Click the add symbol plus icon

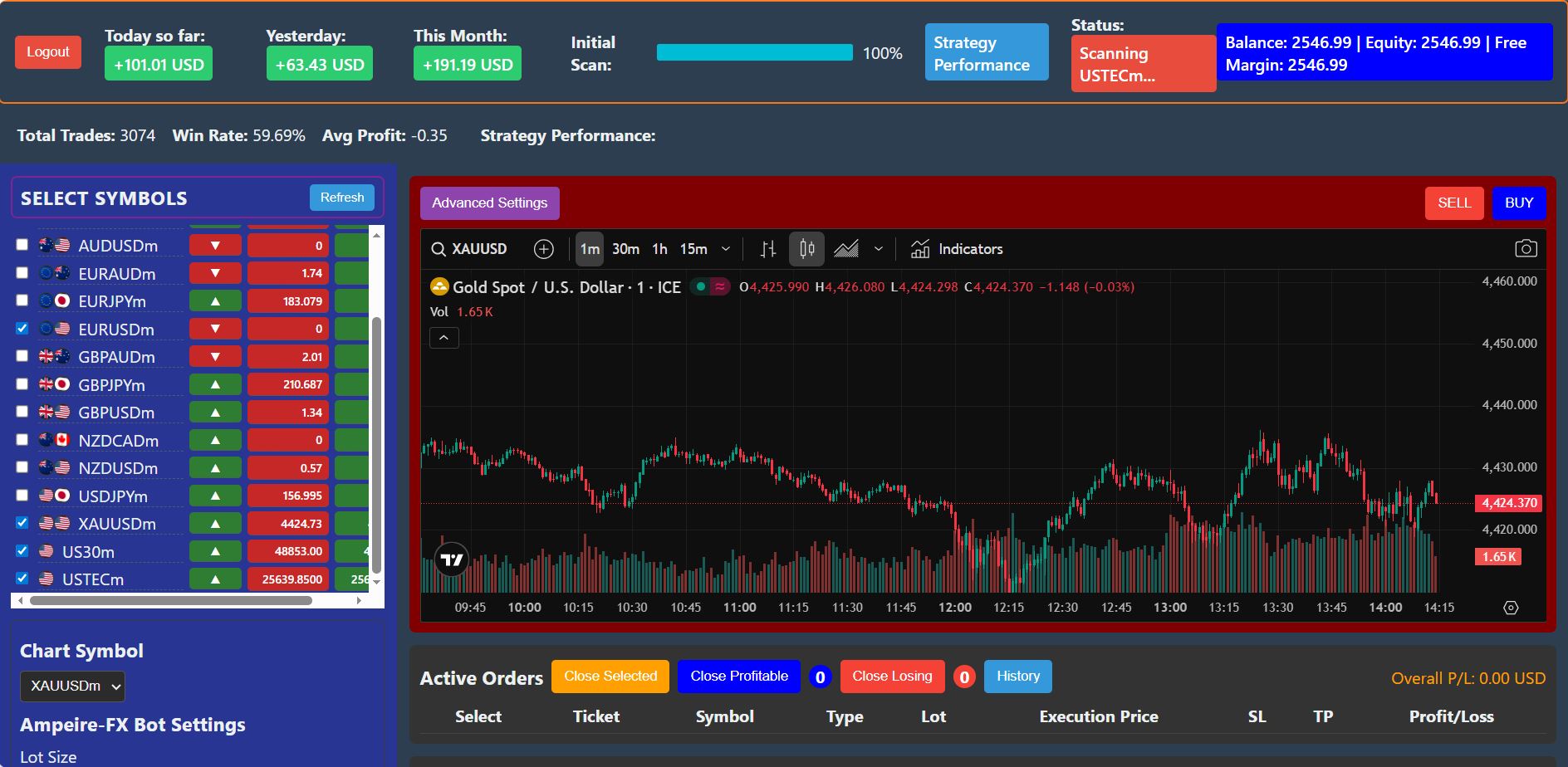click(544, 249)
